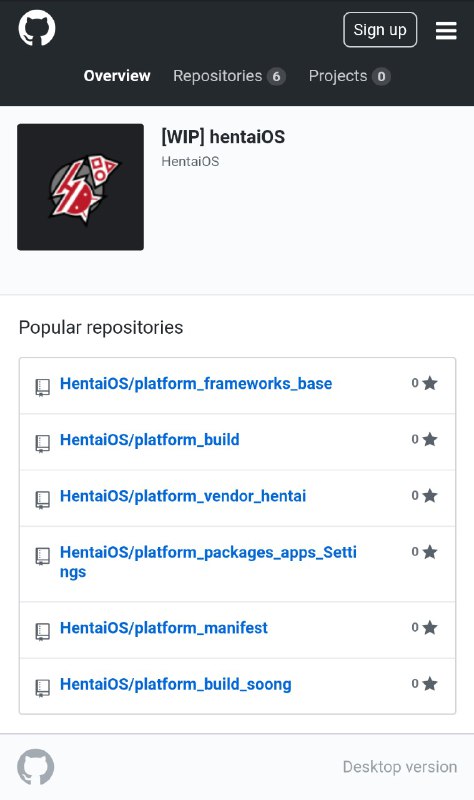
Task: Click the Sign up button
Action: point(380,30)
